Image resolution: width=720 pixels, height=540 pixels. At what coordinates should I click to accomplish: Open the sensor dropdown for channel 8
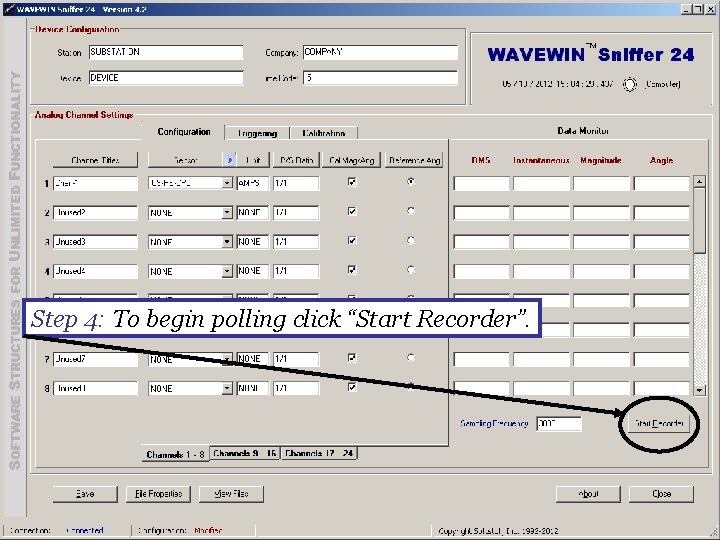(x=227, y=388)
